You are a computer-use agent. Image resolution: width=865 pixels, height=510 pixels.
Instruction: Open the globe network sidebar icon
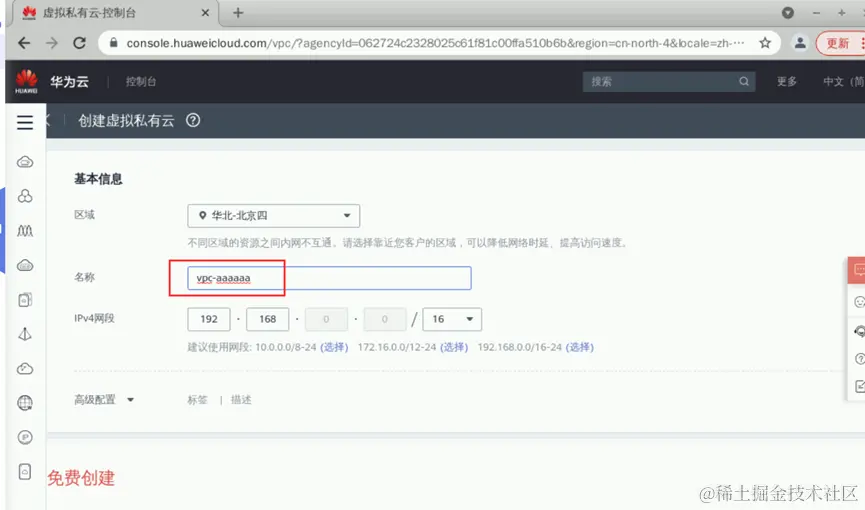click(25, 403)
